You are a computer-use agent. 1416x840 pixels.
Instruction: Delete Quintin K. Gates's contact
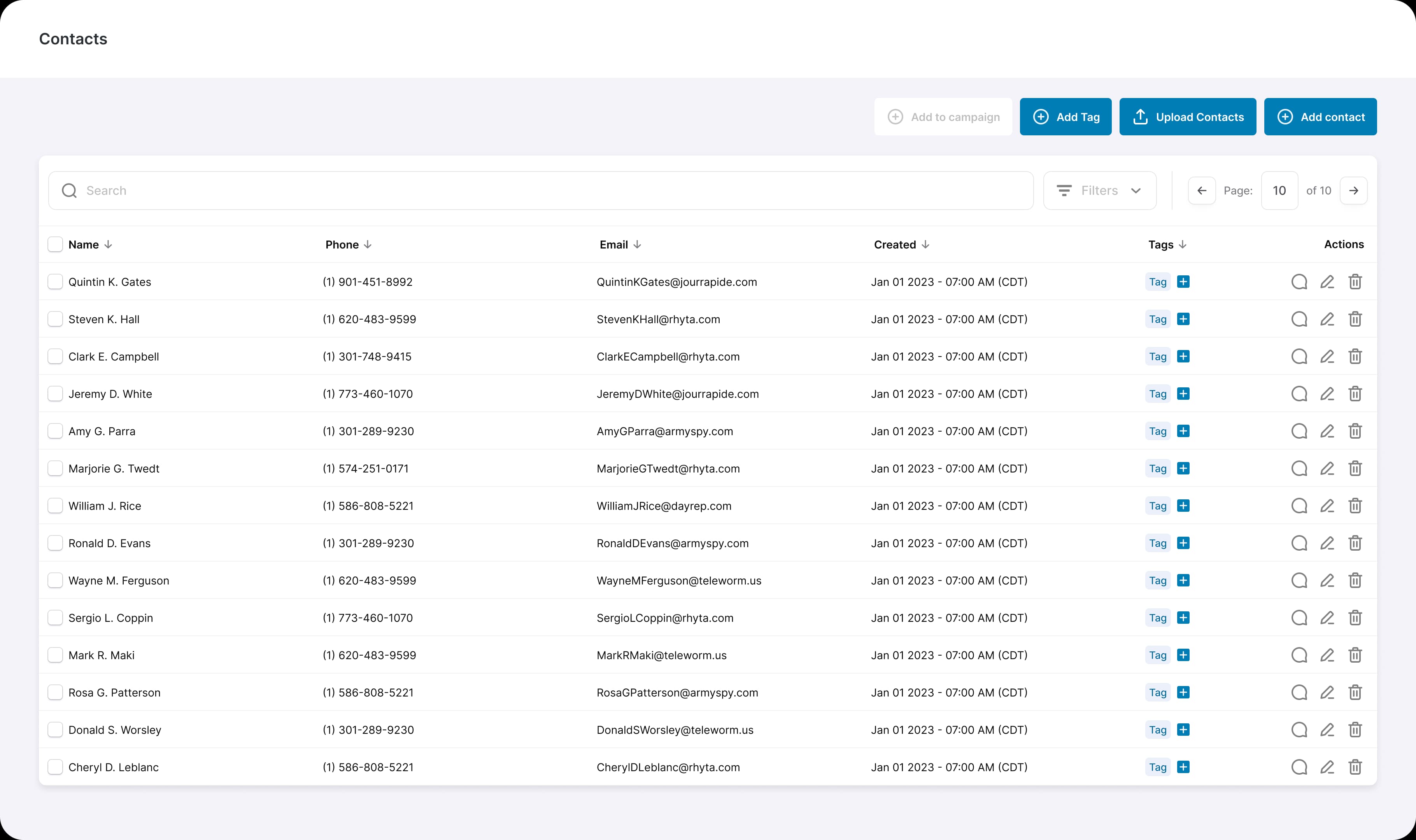click(1355, 282)
